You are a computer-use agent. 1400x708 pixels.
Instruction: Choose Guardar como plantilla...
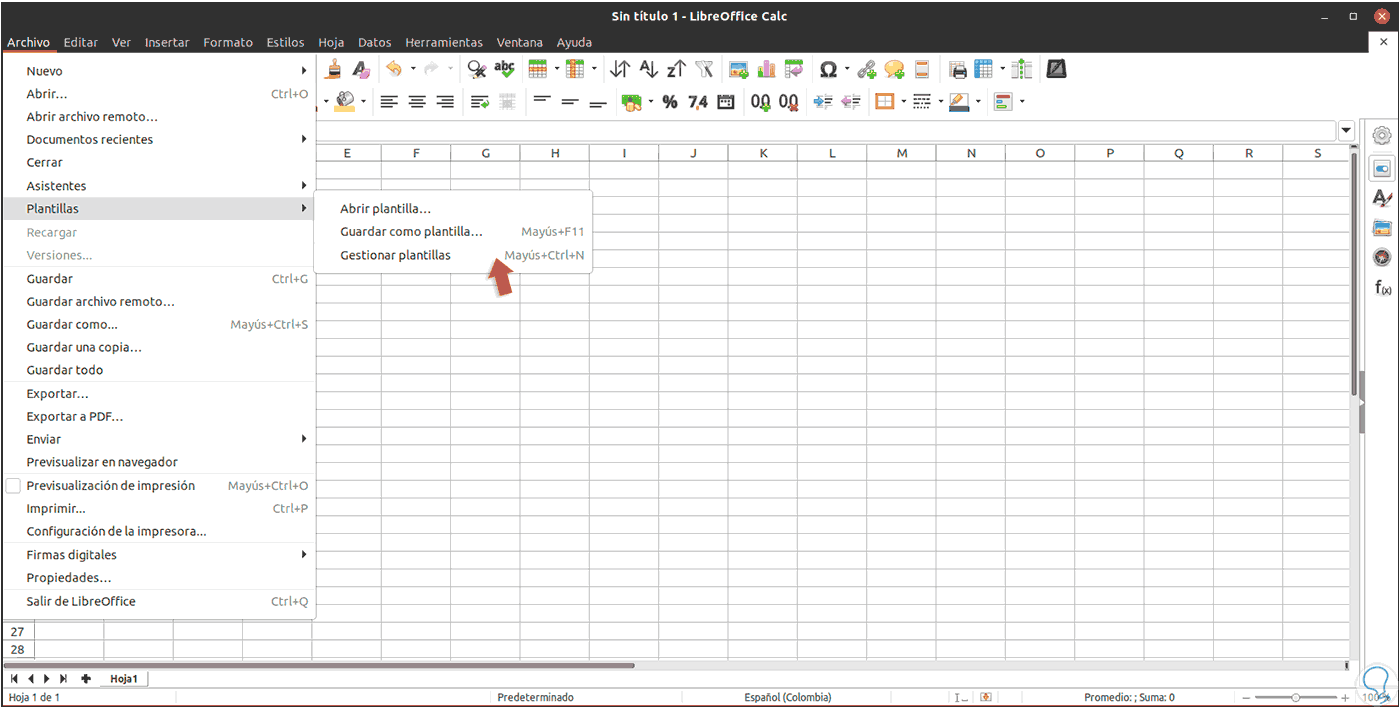coord(411,232)
